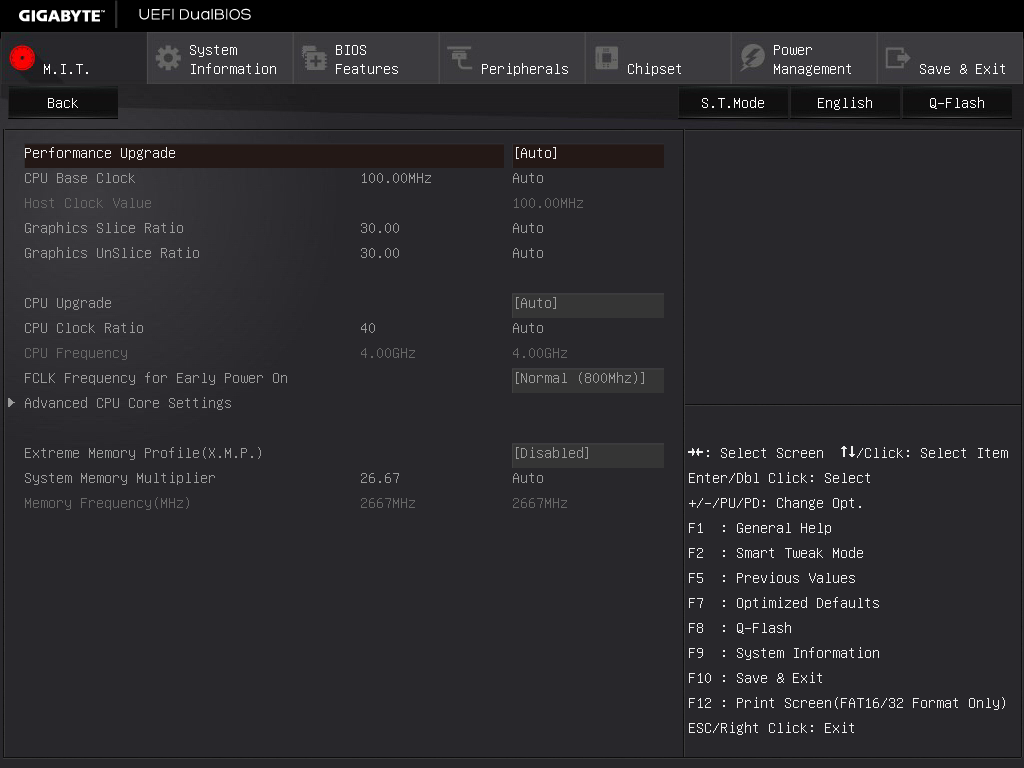Click Extreme Memory Profile(X.M.P.) label
This screenshot has width=1024, height=768.
click(x=143, y=453)
